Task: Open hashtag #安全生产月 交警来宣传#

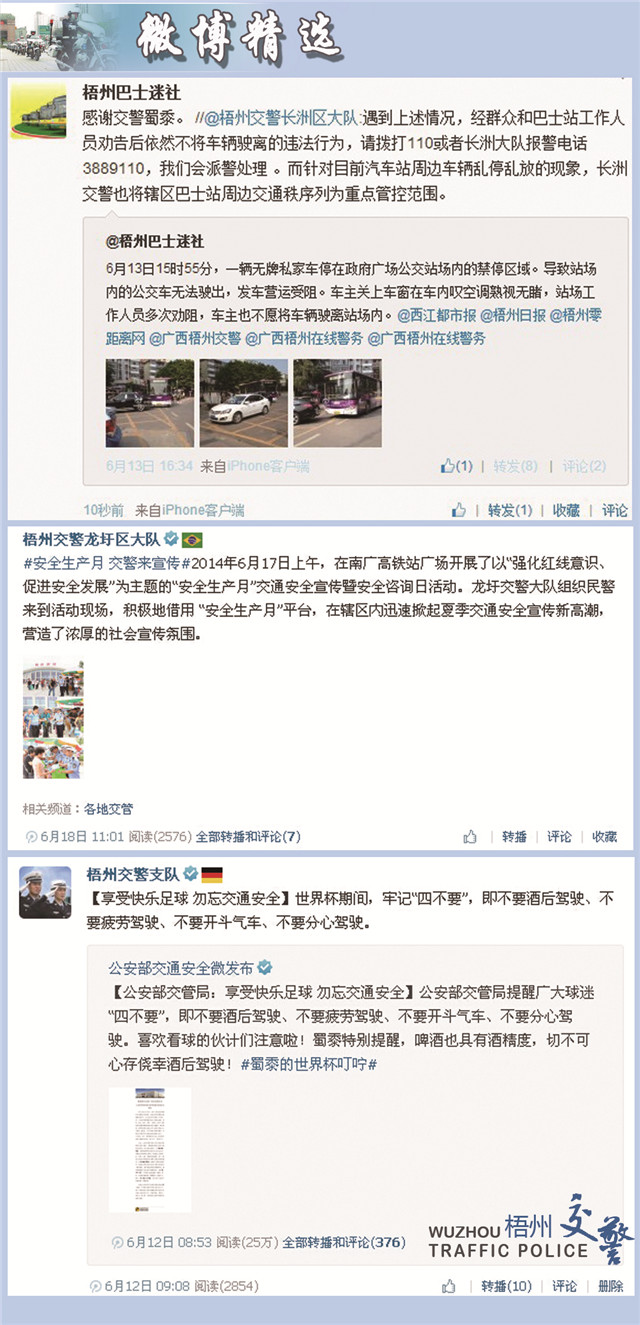Action: [102, 562]
